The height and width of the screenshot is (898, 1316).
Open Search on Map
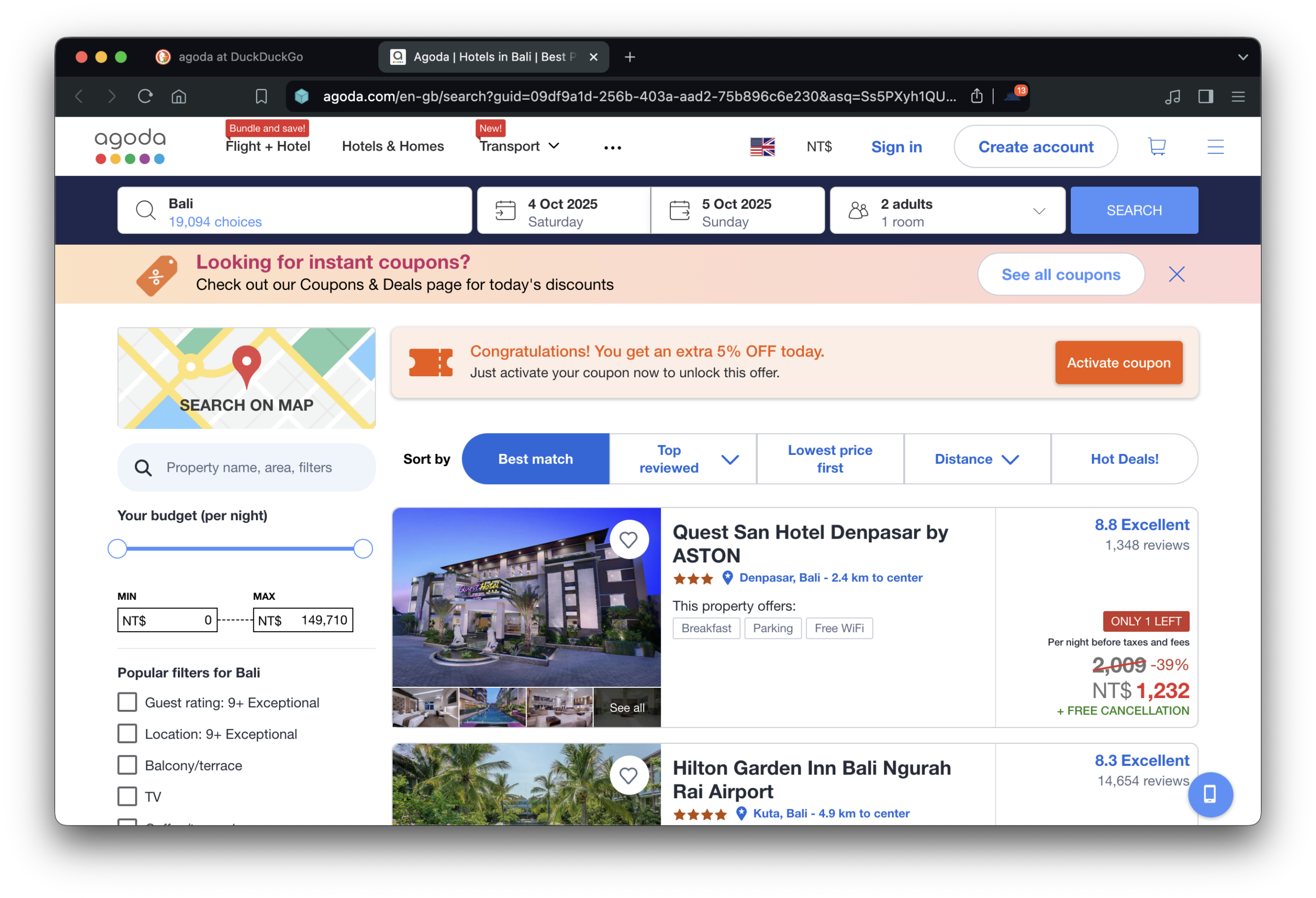coord(246,378)
